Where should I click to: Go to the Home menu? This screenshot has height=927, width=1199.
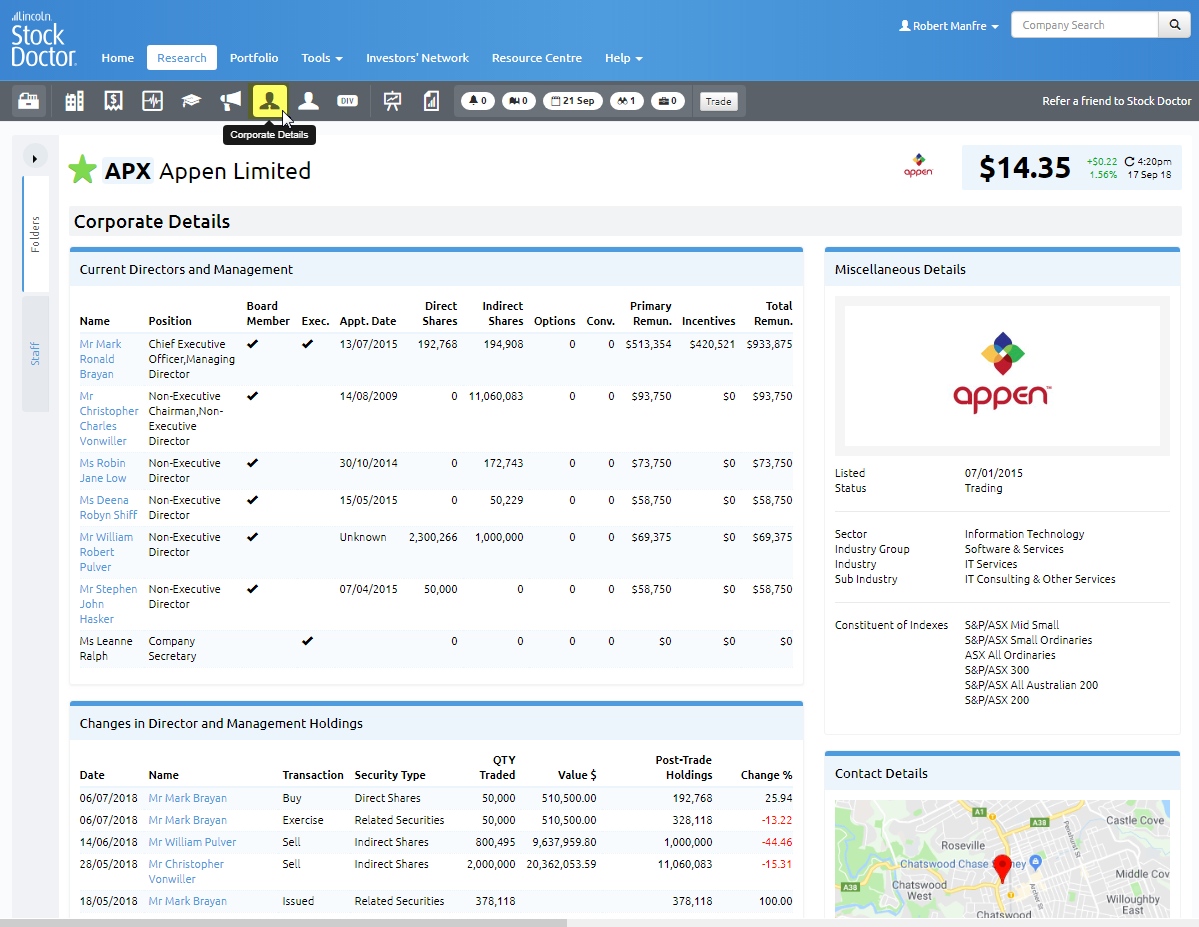(118, 58)
